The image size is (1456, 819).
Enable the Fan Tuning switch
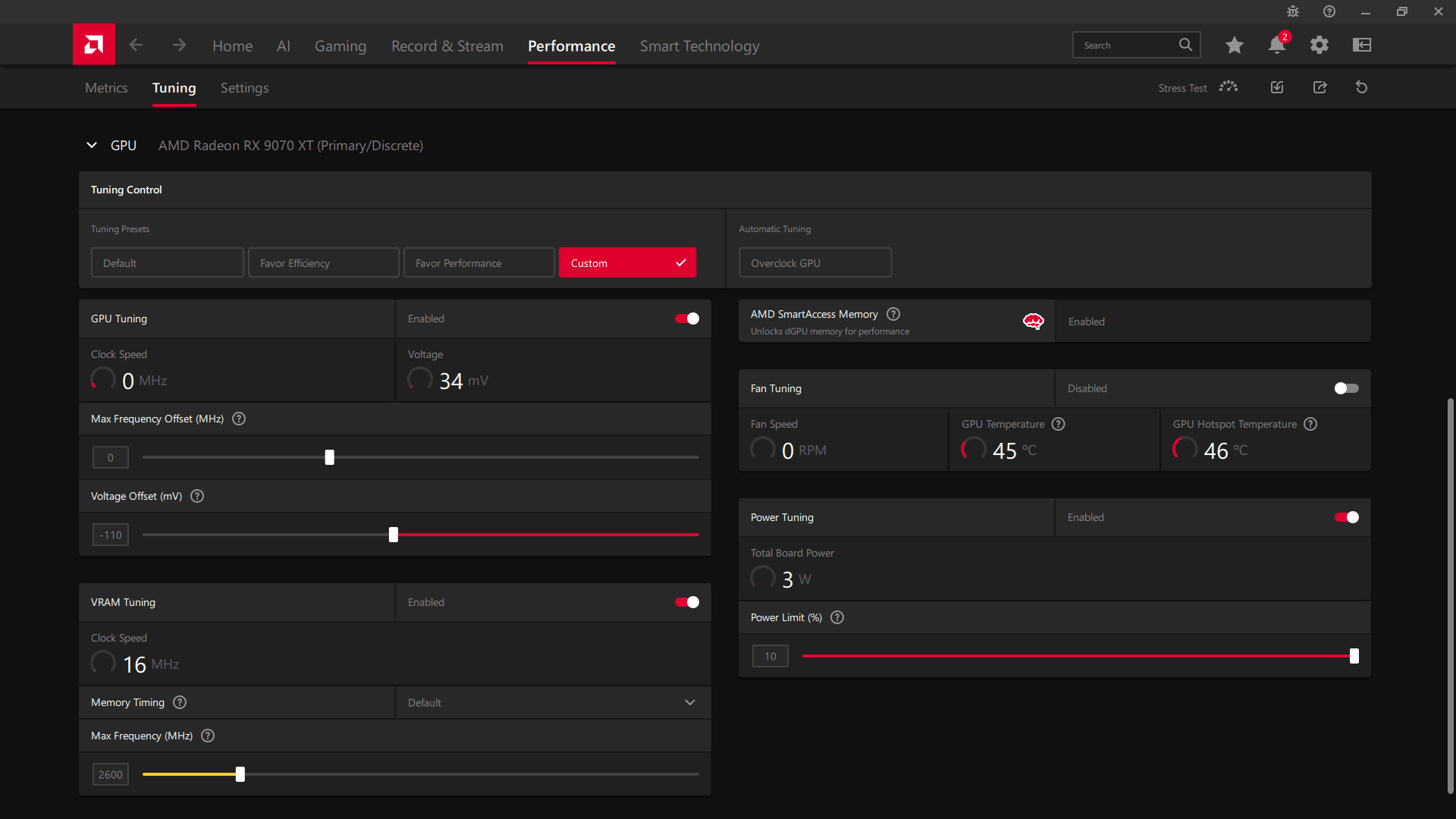1347,388
